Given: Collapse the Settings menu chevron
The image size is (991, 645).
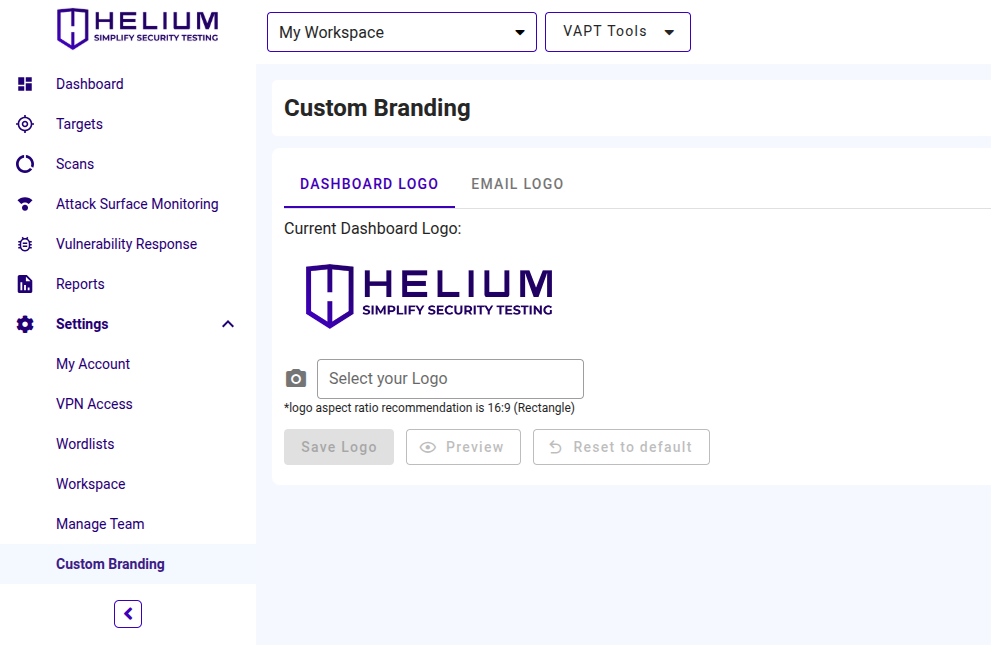Looking at the screenshot, I should tap(228, 324).
